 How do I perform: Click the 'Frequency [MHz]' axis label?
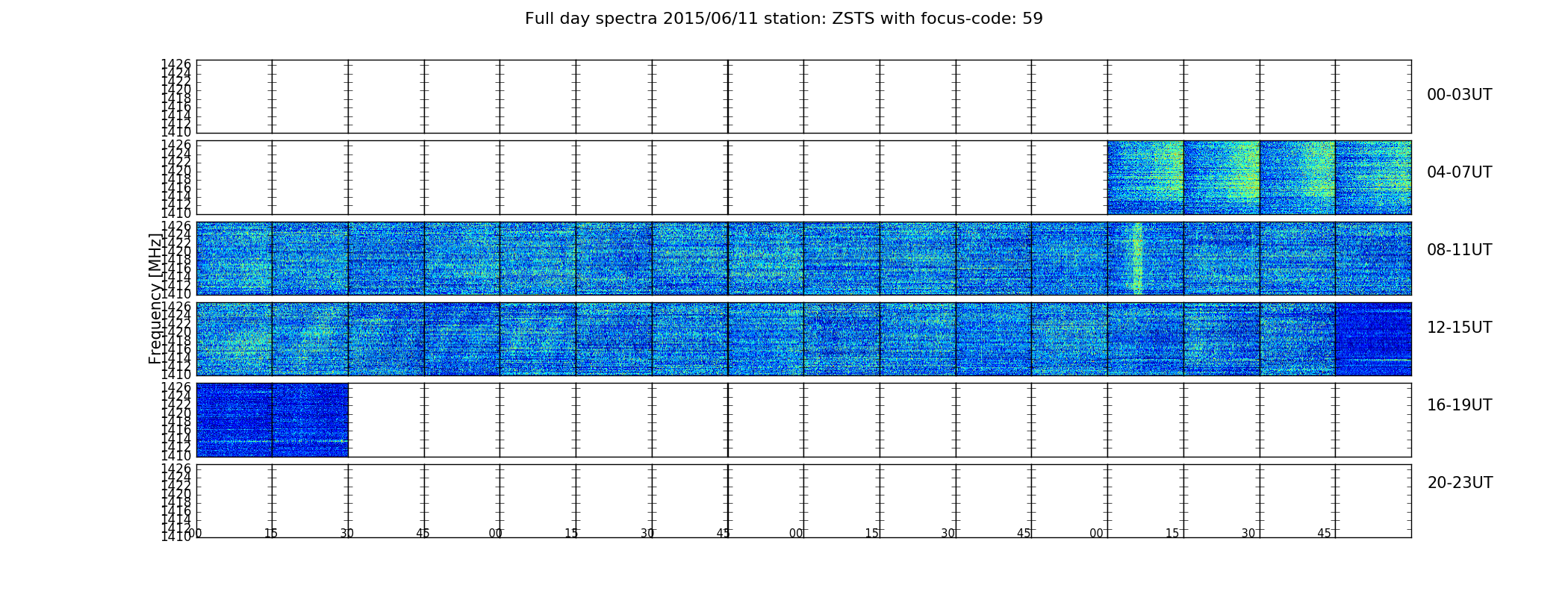(155, 298)
